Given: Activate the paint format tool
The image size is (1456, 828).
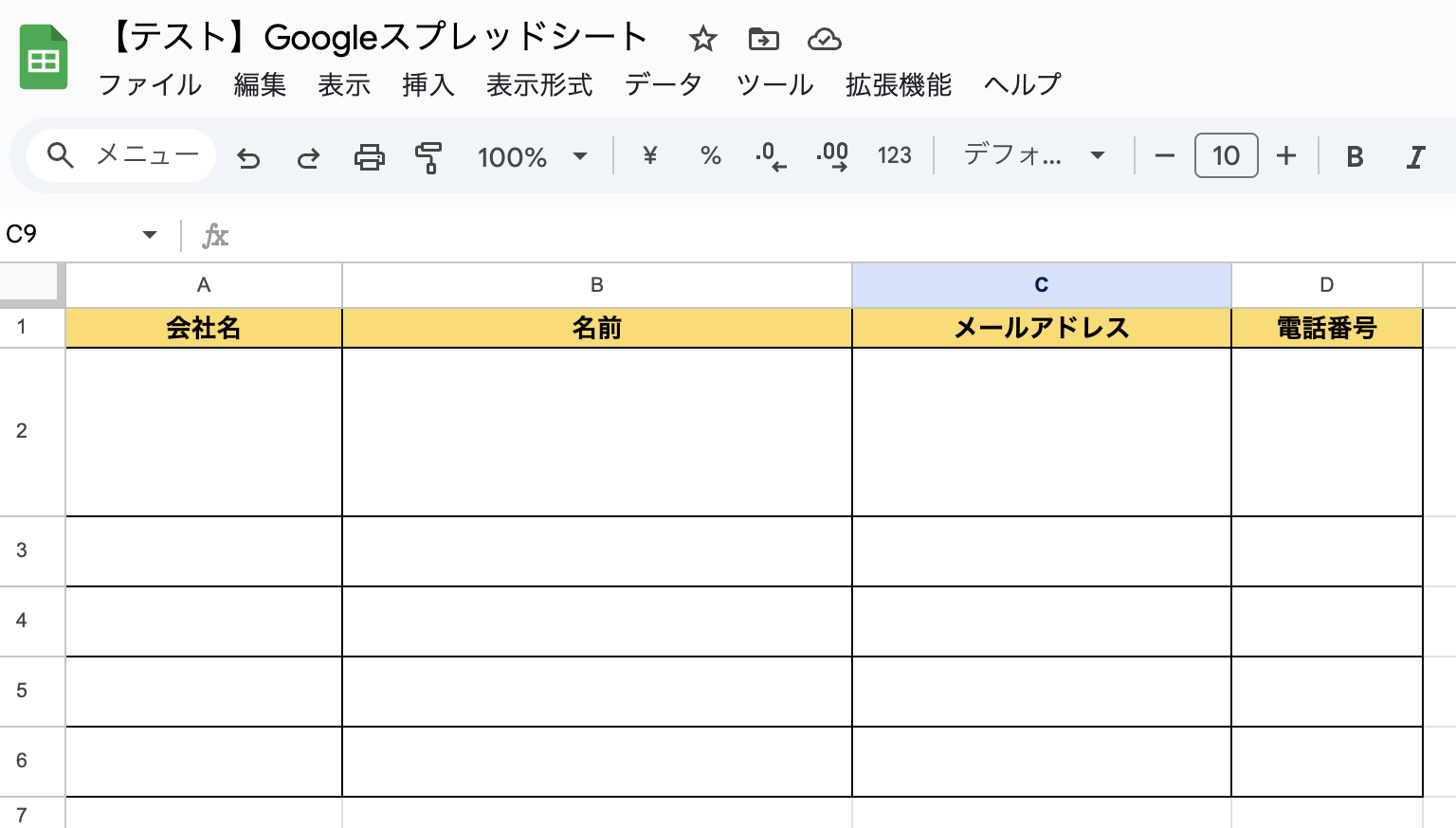Looking at the screenshot, I should [428, 156].
